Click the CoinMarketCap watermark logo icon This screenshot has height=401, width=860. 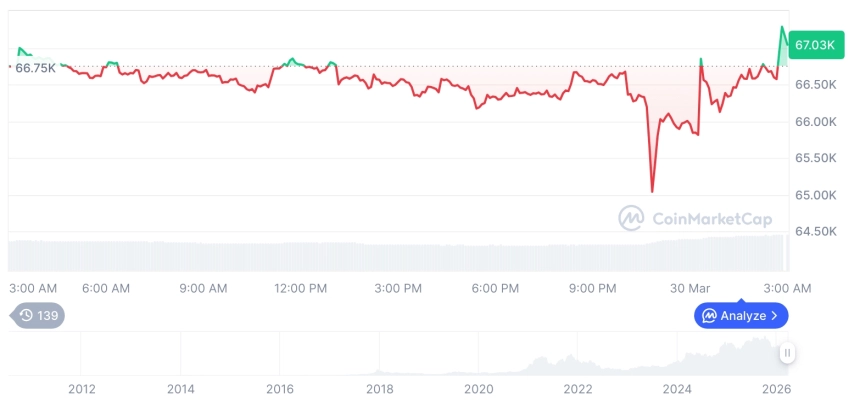coord(631,218)
